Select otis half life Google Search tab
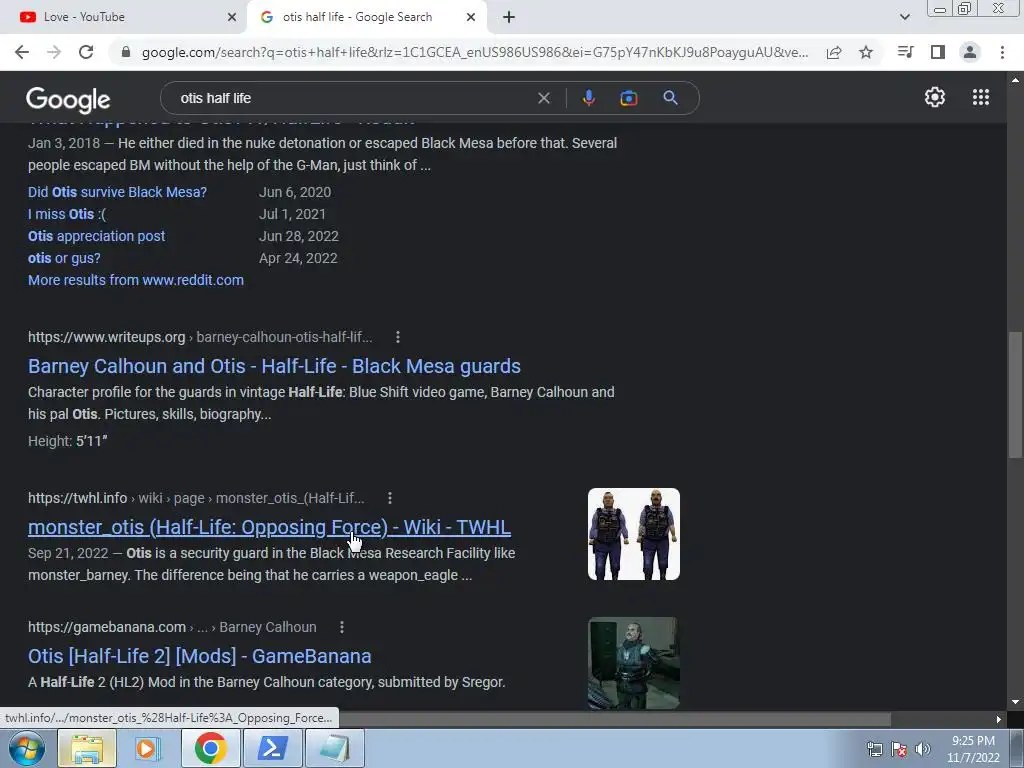This screenshot has height=768, width=1024. click(368, 17)
